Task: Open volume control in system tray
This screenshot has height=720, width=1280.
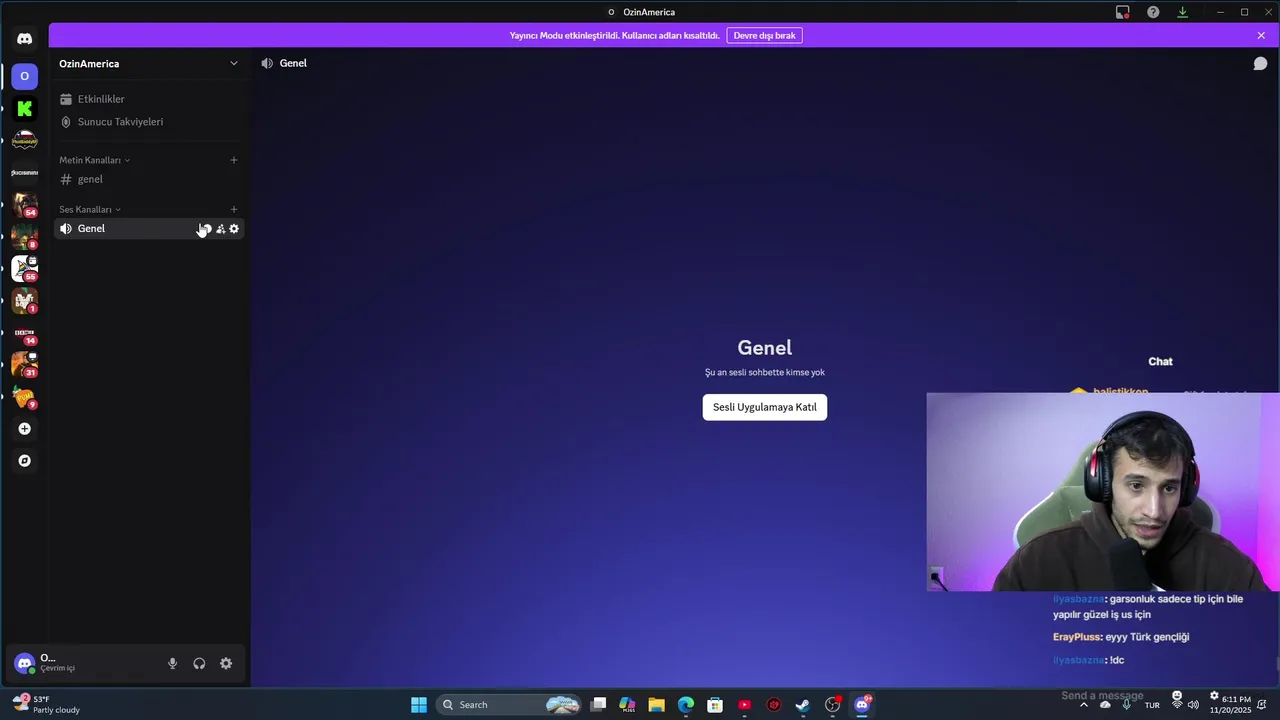Action: coord(1193,705)
